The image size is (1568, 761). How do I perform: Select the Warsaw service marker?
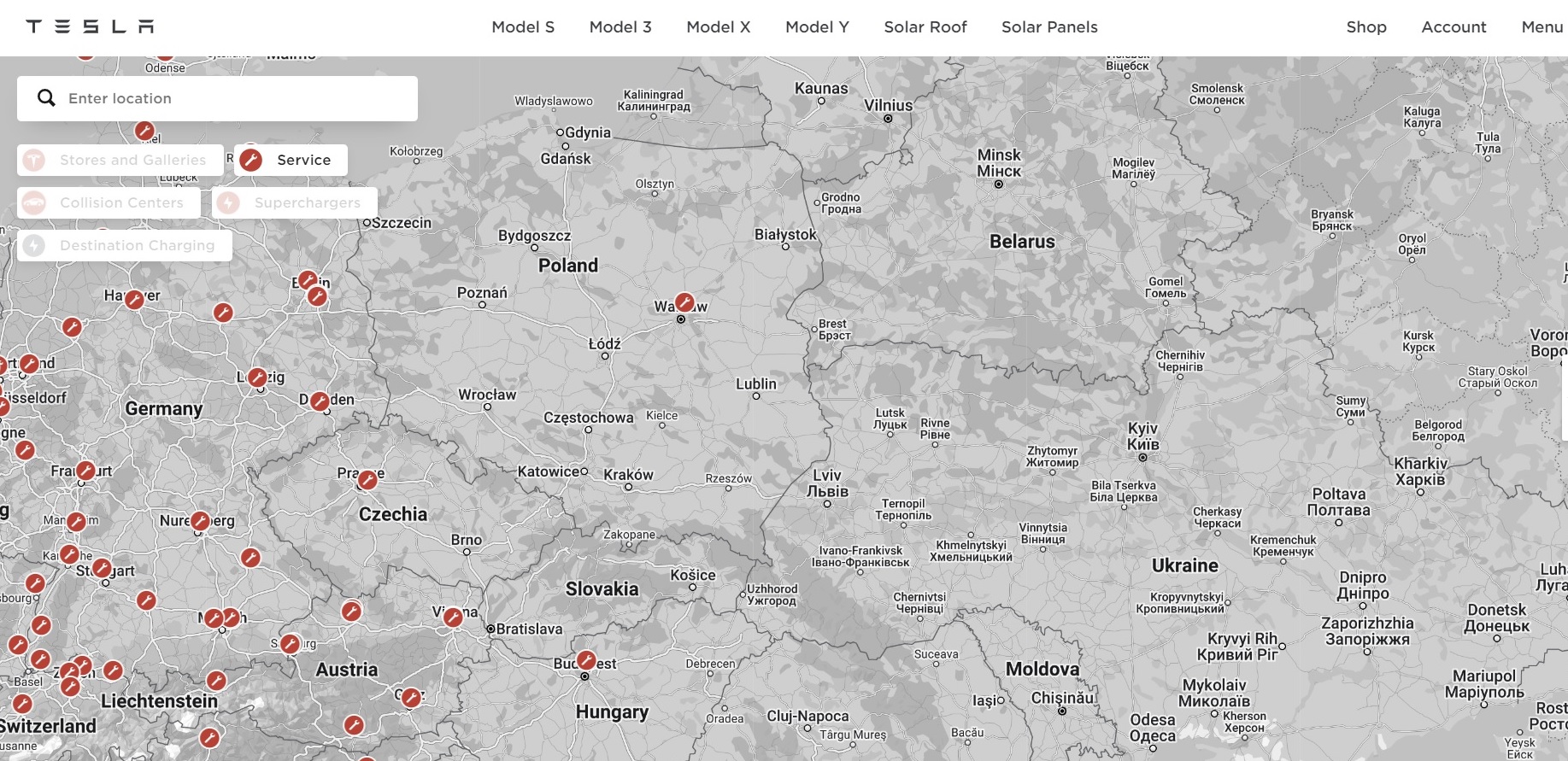684,302
